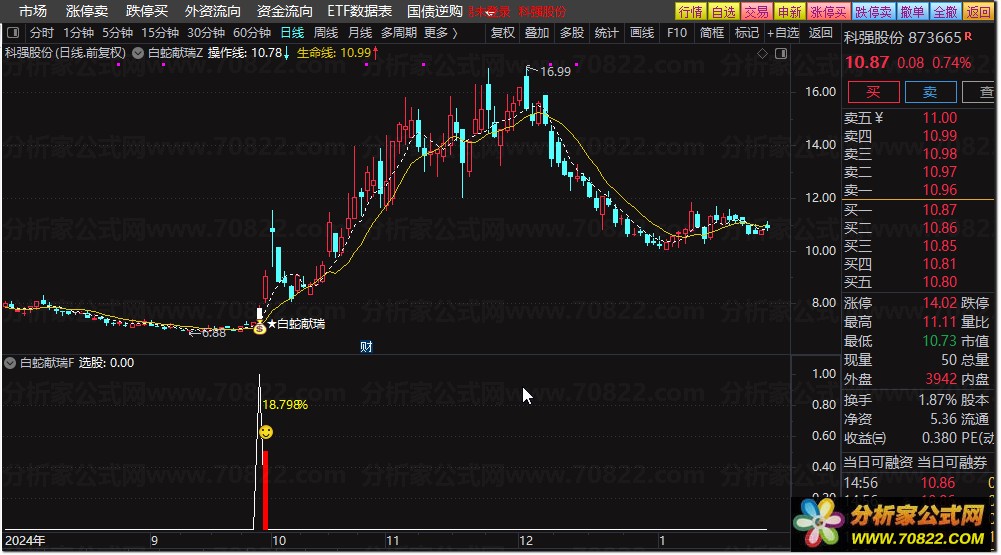Screen dimensions: 1001x555
Task: Collapse the 白蛇献瑞F indicator chevron
Action: pyautogui.click(x=10, y=363)
